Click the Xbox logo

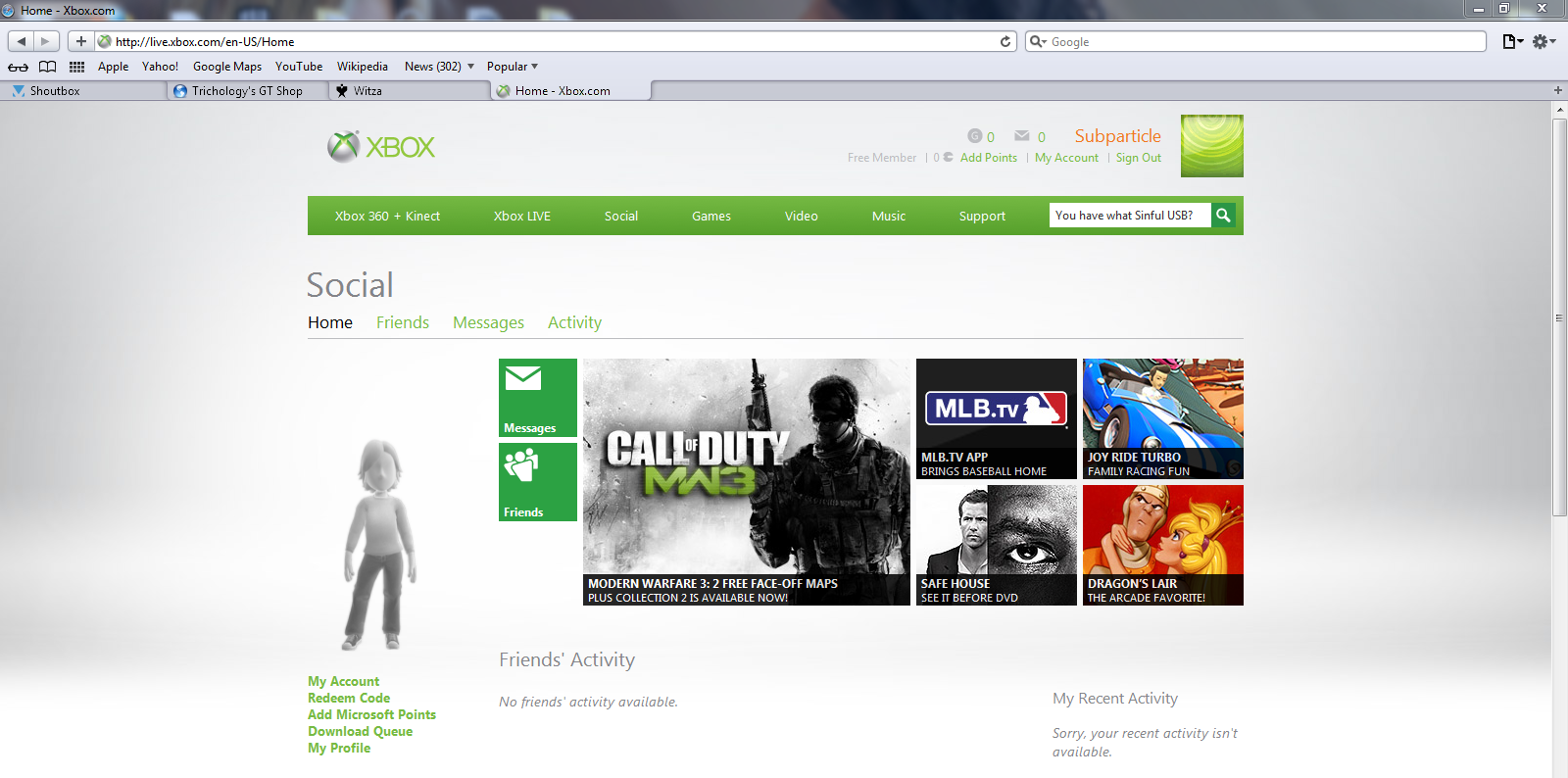coord(381,147)
